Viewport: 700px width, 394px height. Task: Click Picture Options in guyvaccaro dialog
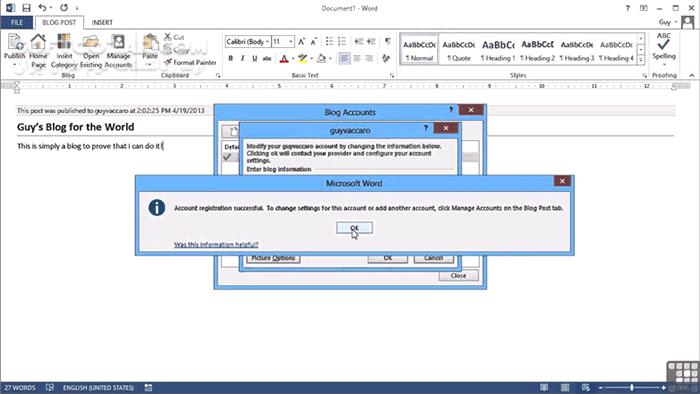[x=273, y=258]
